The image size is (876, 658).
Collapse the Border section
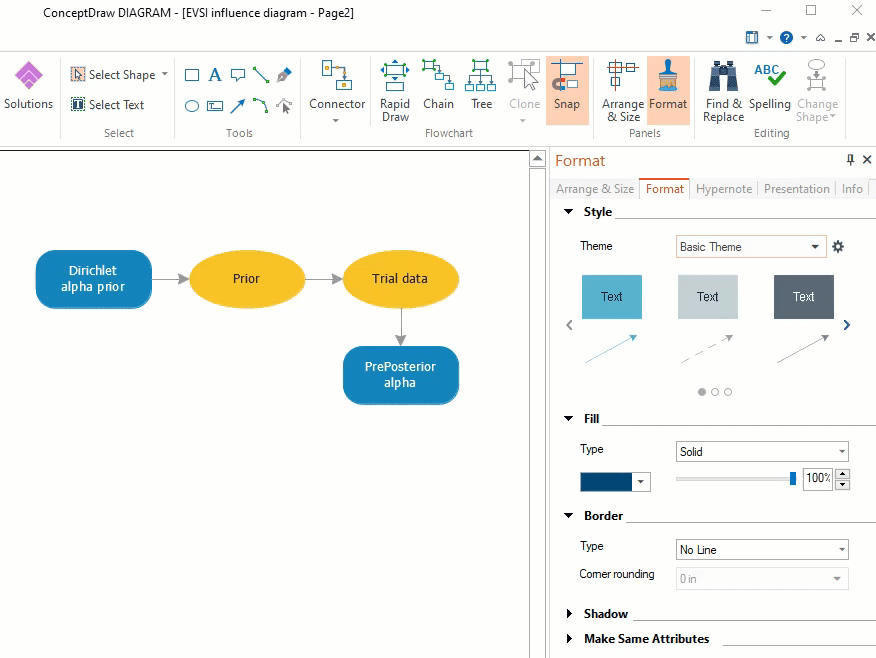(569, 516)
